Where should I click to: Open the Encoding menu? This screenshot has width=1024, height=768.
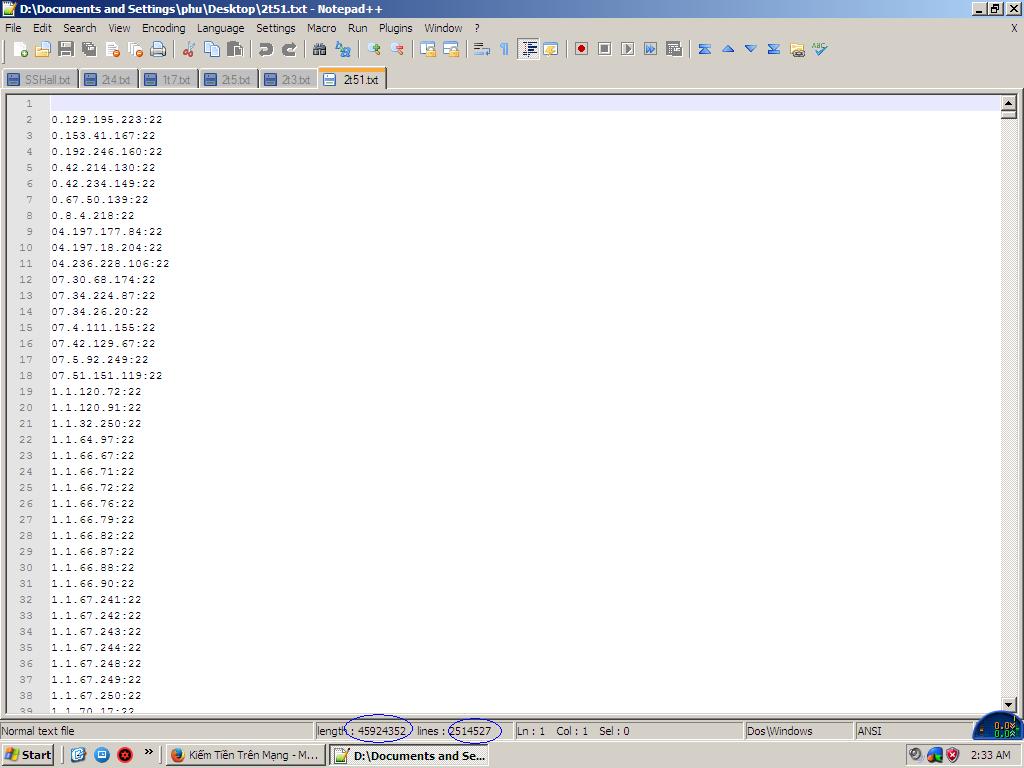[x=163, y=28]
